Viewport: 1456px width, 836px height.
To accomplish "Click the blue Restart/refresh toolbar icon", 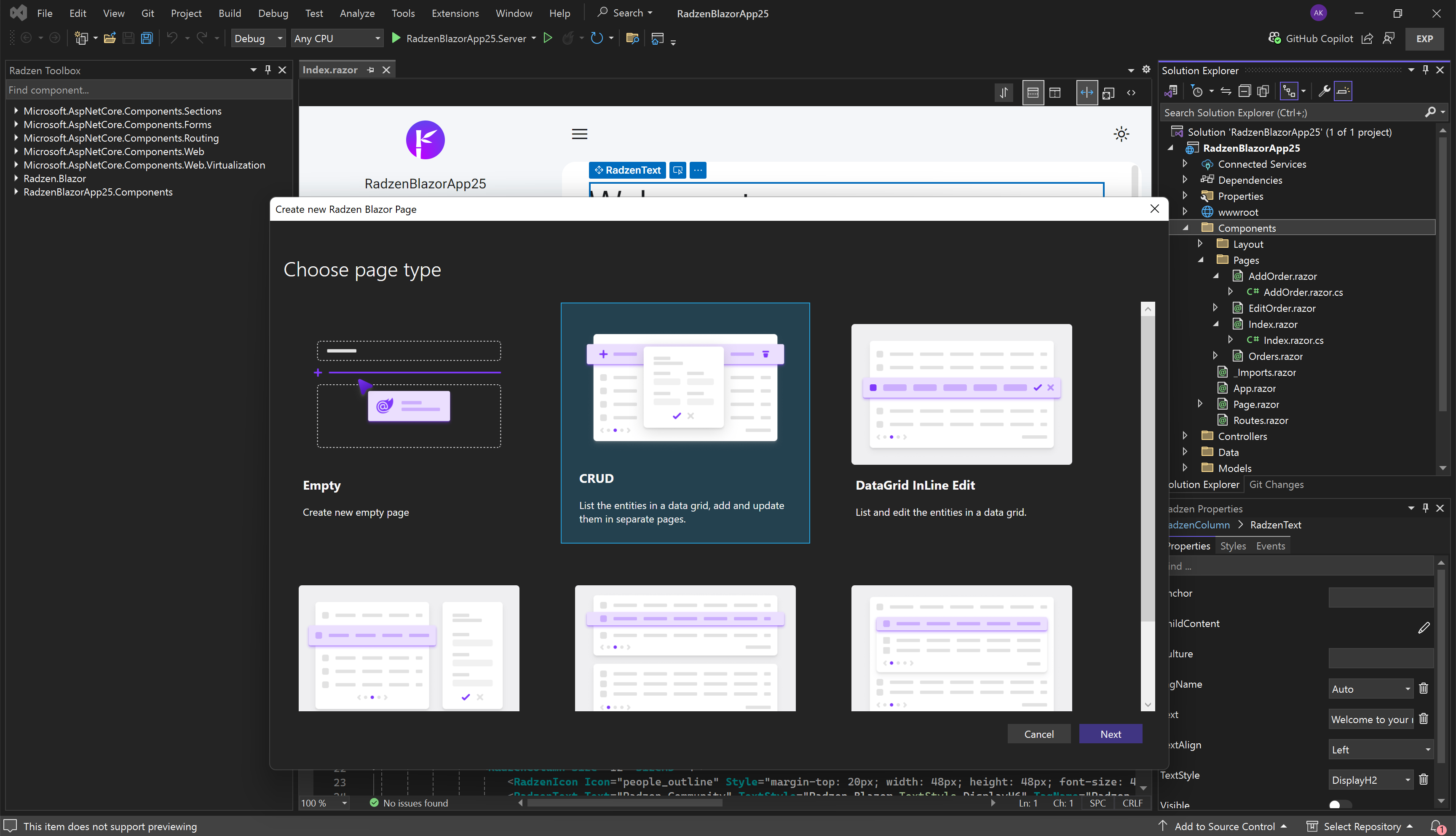I will point(597,38).
